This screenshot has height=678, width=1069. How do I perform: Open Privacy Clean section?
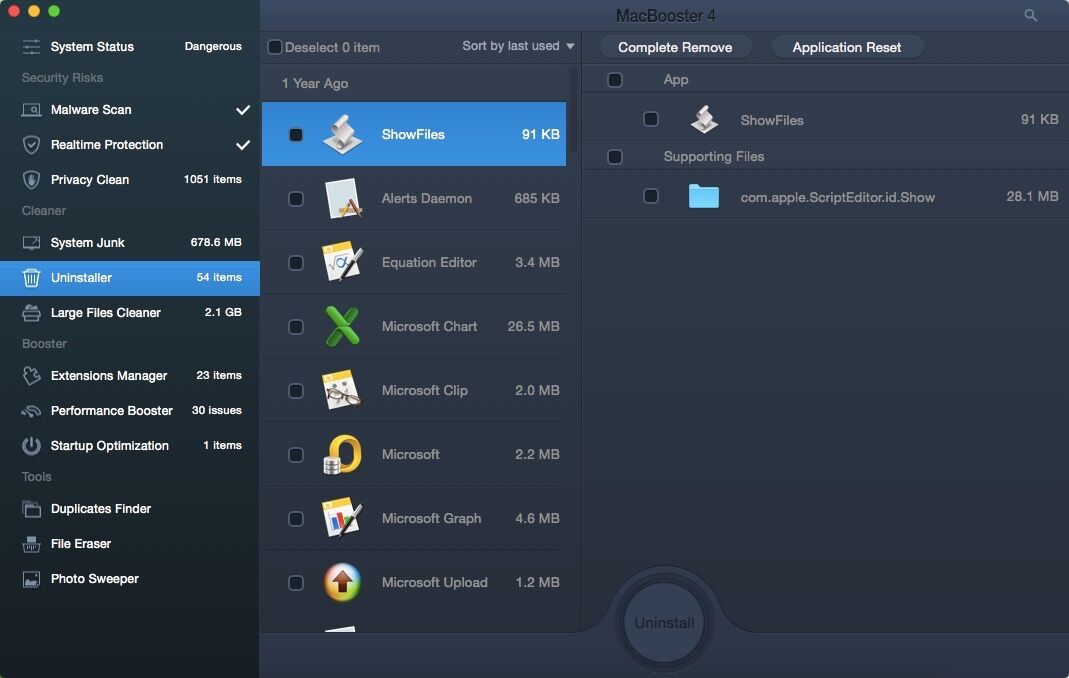tap(130, 180)
